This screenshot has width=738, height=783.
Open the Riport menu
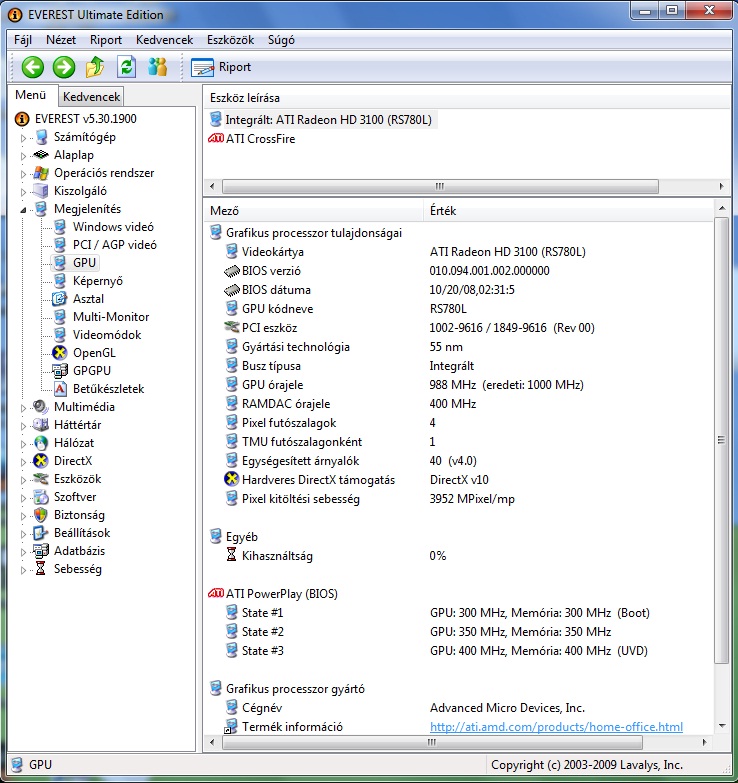pos(106,40)
